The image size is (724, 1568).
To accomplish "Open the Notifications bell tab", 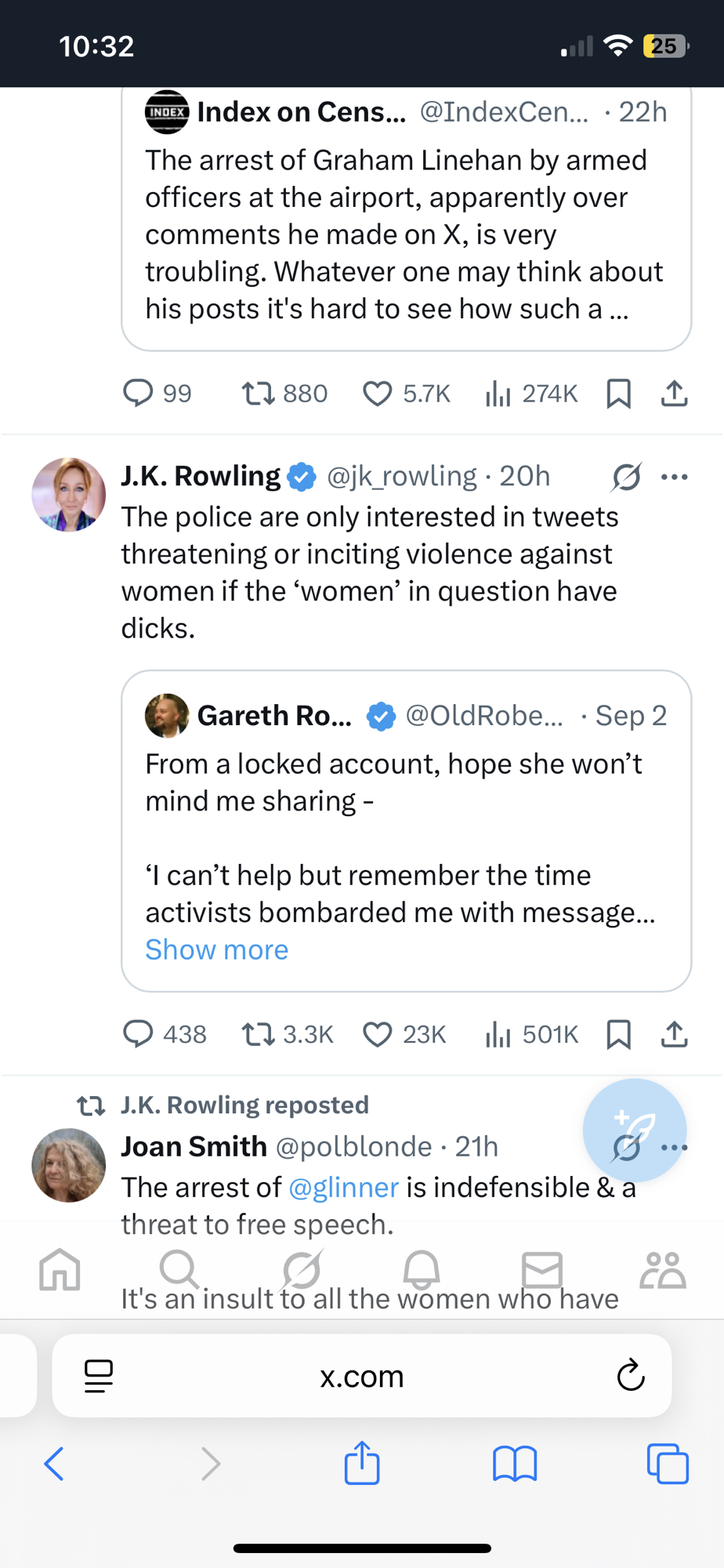I will (x=422, y=1269).
